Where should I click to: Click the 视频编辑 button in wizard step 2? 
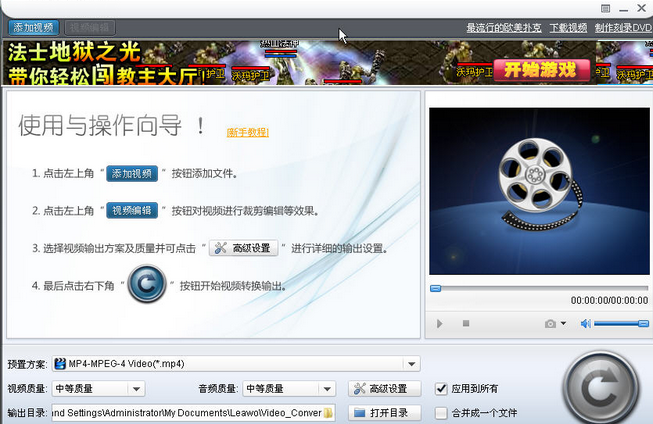point(132,210)
